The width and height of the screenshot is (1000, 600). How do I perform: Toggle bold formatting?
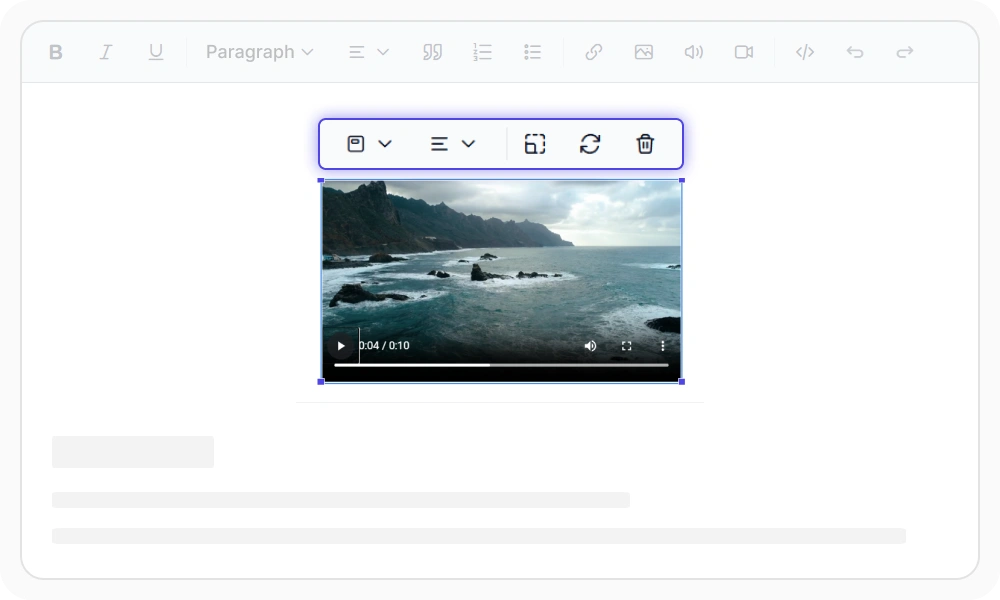coord(55,52)
